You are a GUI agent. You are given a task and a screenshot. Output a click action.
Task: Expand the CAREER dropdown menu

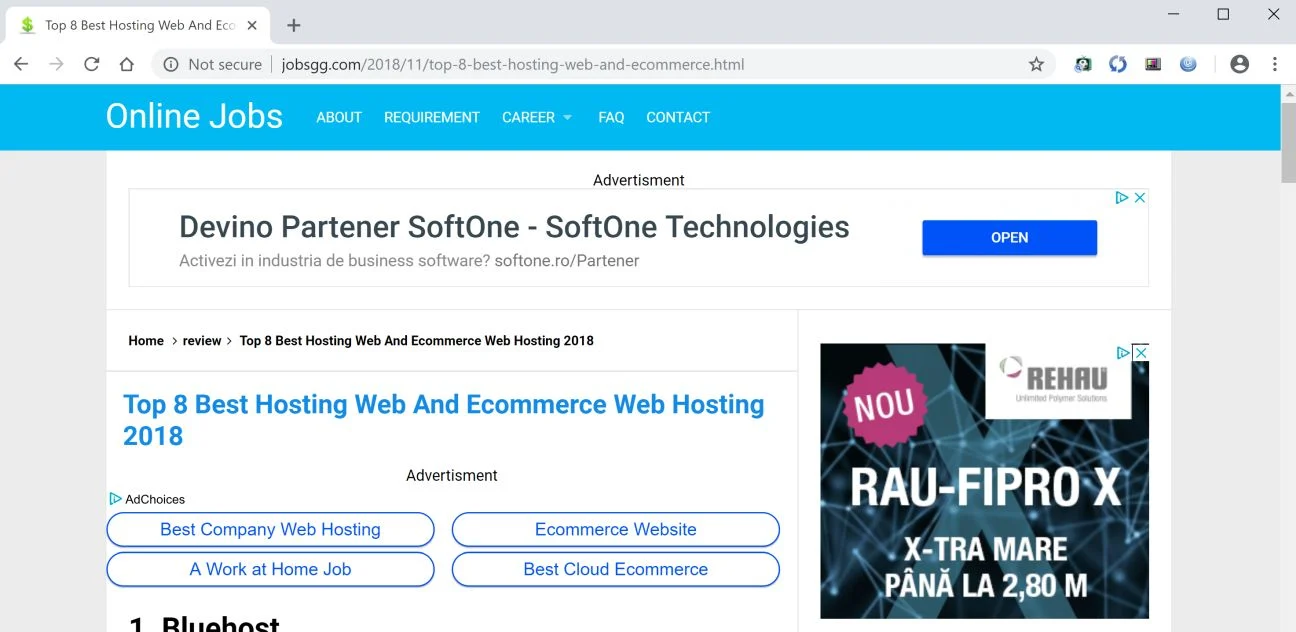(537, 117)
